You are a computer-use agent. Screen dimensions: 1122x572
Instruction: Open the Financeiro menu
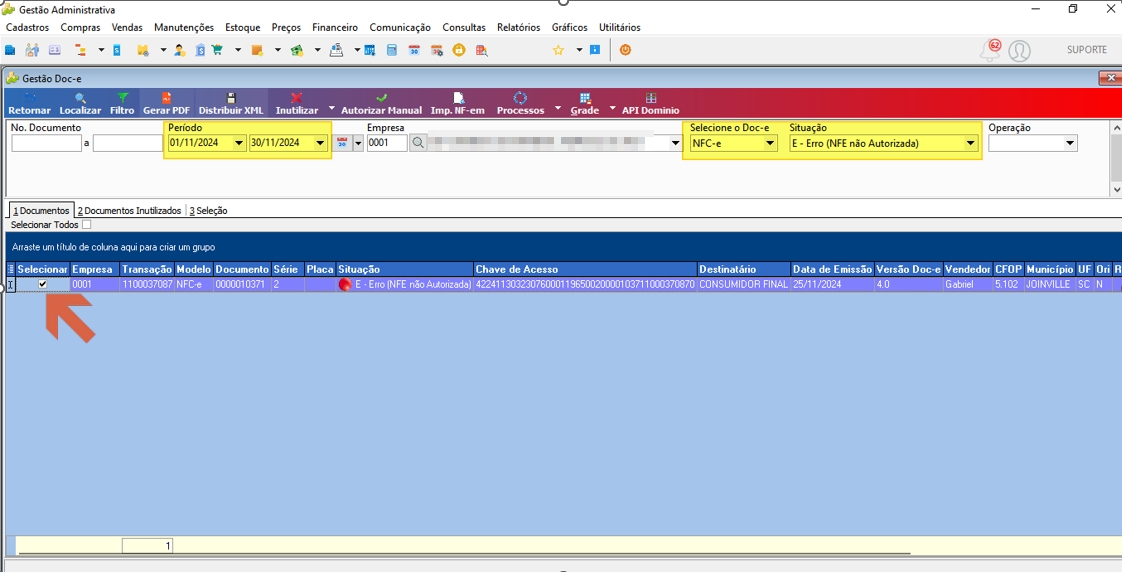coord(335,27)
